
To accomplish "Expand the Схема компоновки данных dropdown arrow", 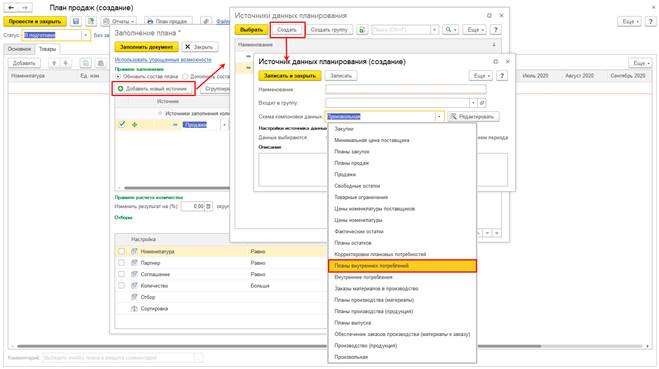I will 439,116.
